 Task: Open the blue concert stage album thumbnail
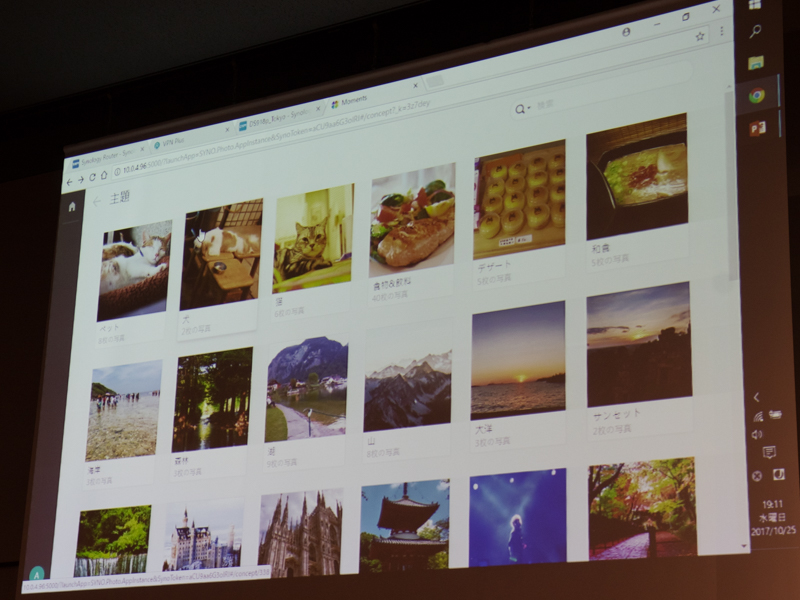pyautogui.click(x=518, y=517)
